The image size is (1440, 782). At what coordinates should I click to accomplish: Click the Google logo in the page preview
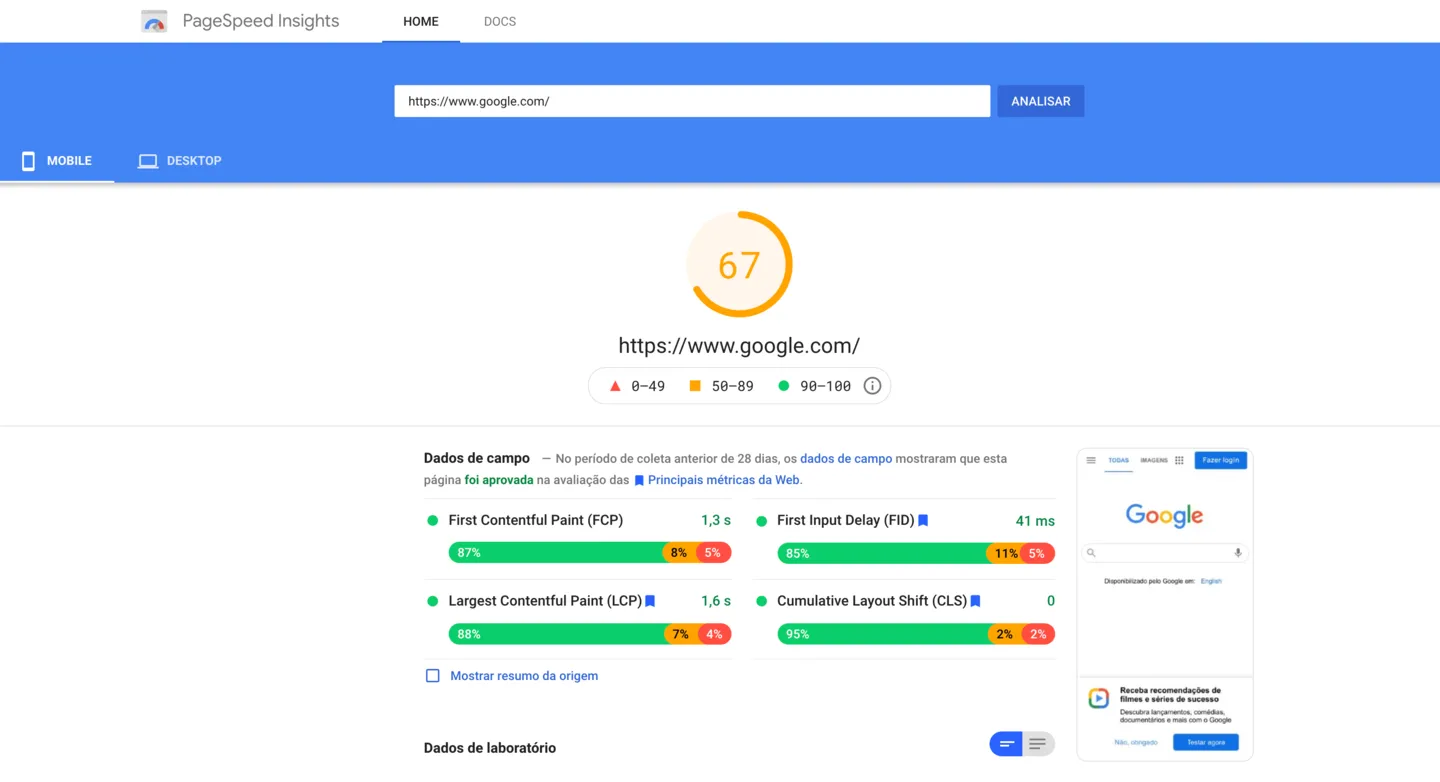point(1165,515)
